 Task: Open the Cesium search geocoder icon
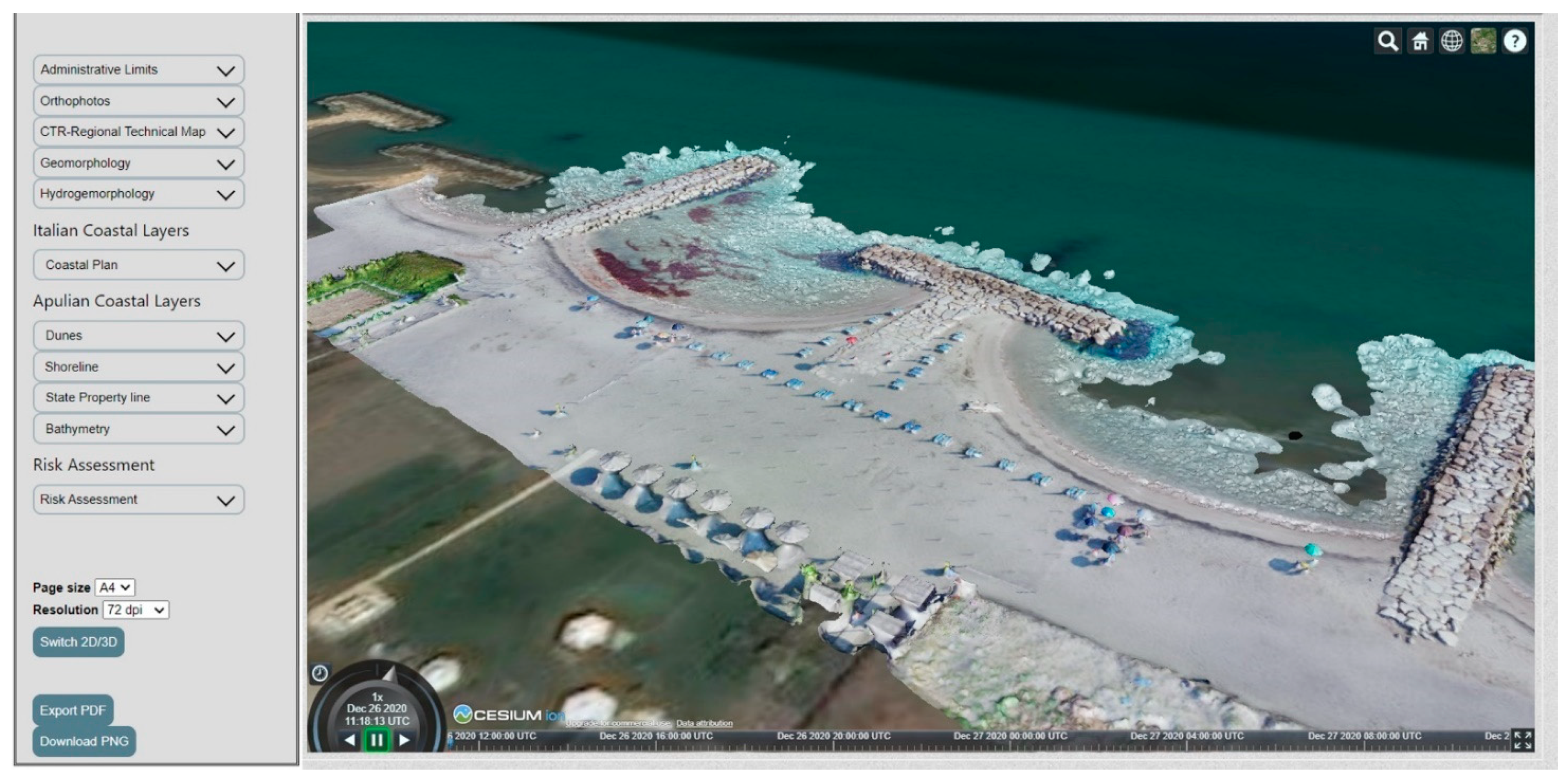[x=1387, y=41]
